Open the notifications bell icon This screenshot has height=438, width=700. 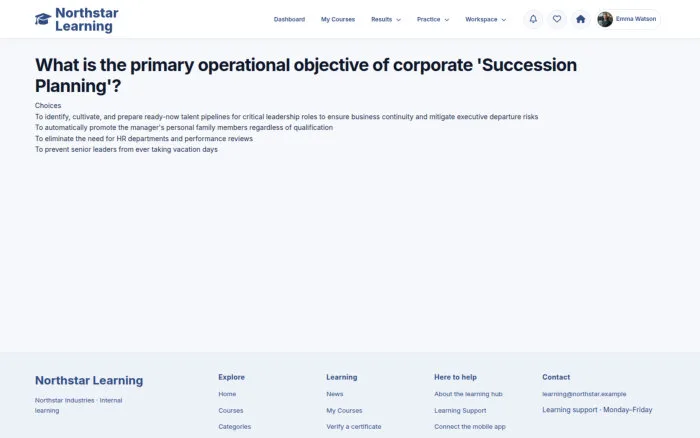pos(533,19)
